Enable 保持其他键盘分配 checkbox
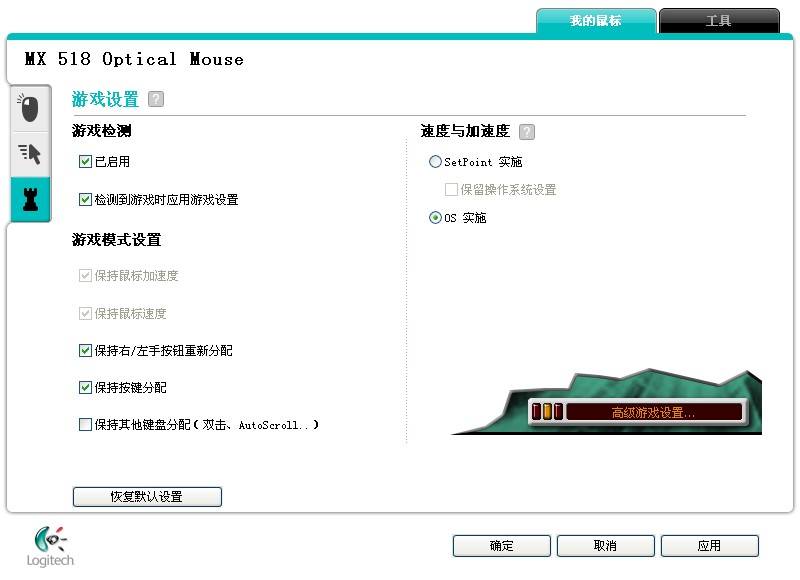Image resolution: width=800 pixels, height=580 pixels. coord(85,424)
